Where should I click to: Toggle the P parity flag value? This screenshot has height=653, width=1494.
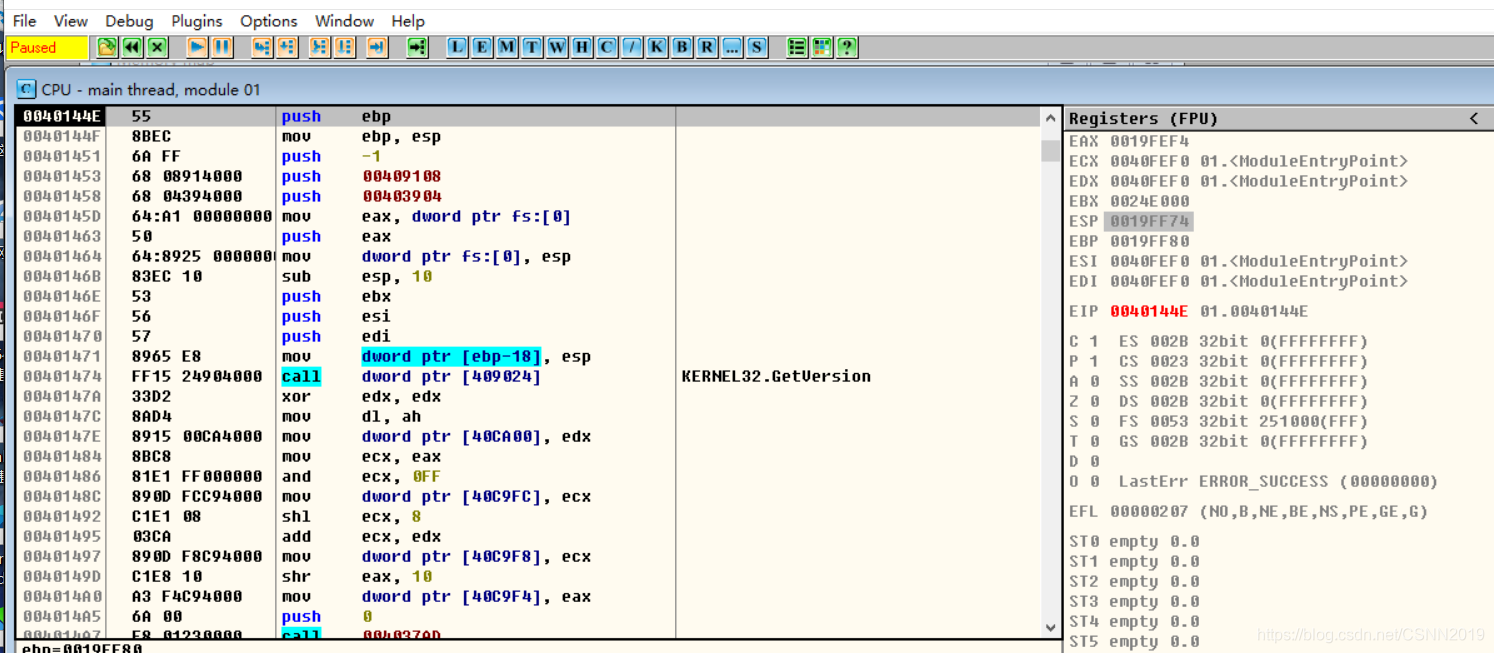[x=1094, y=361]
